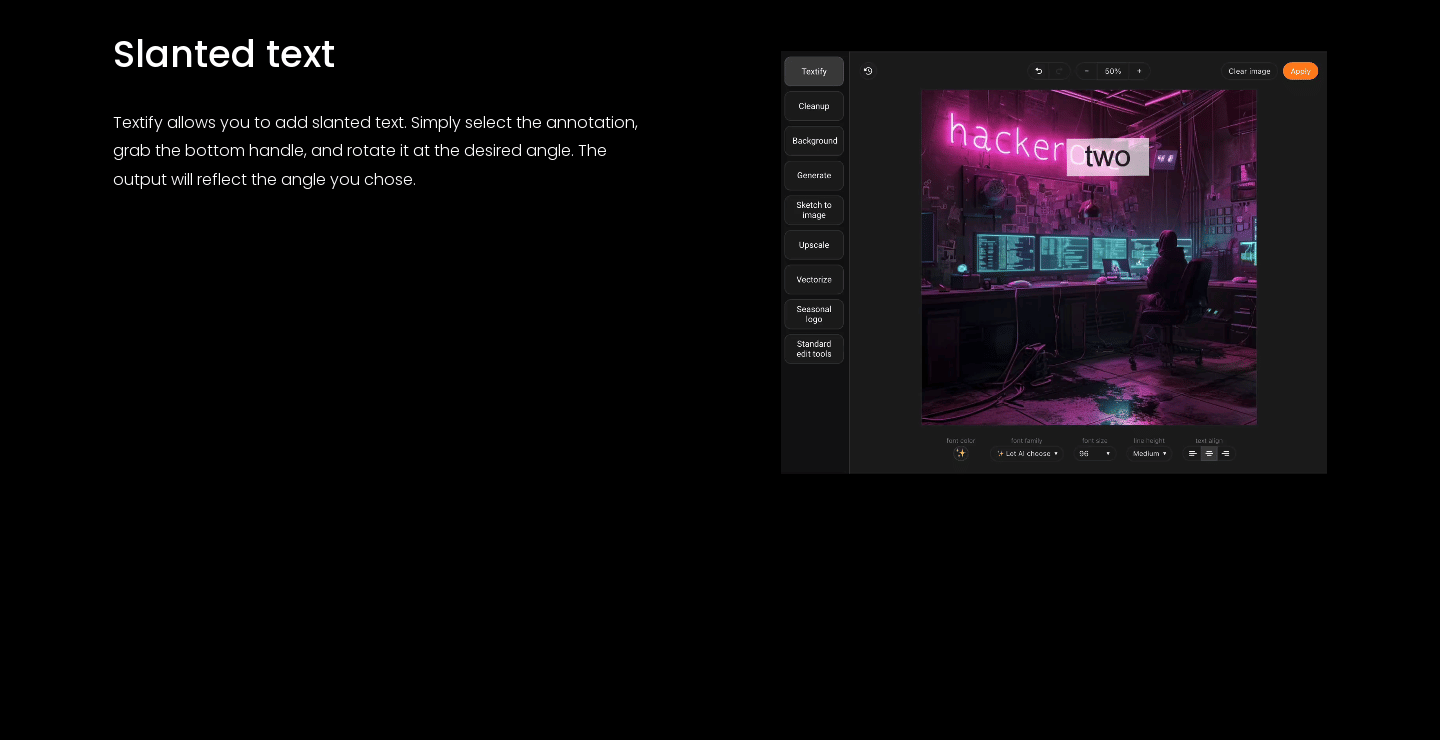The image size is (1442, 740).
Task: Open the line height Medium dropdown
Action: 1149,454
